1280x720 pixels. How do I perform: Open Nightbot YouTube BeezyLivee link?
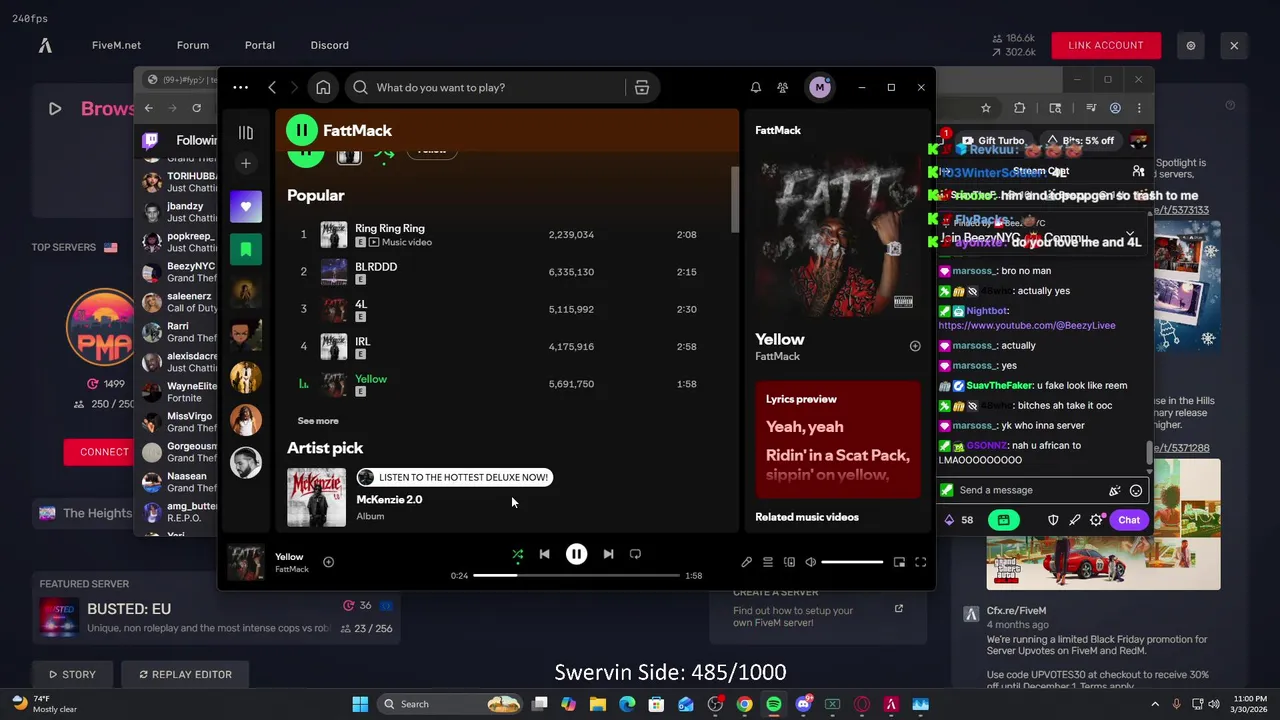click(1027, 325)
